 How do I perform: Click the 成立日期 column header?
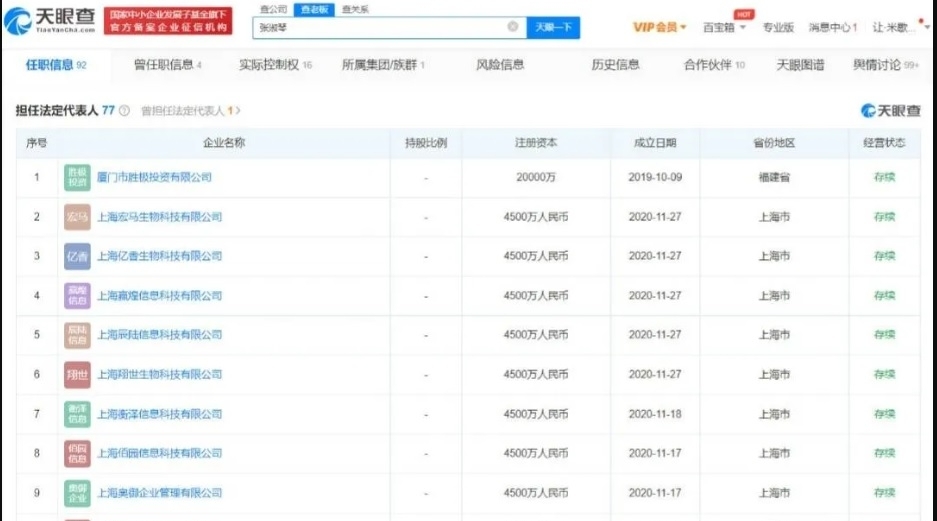click(x=655, y=143)
